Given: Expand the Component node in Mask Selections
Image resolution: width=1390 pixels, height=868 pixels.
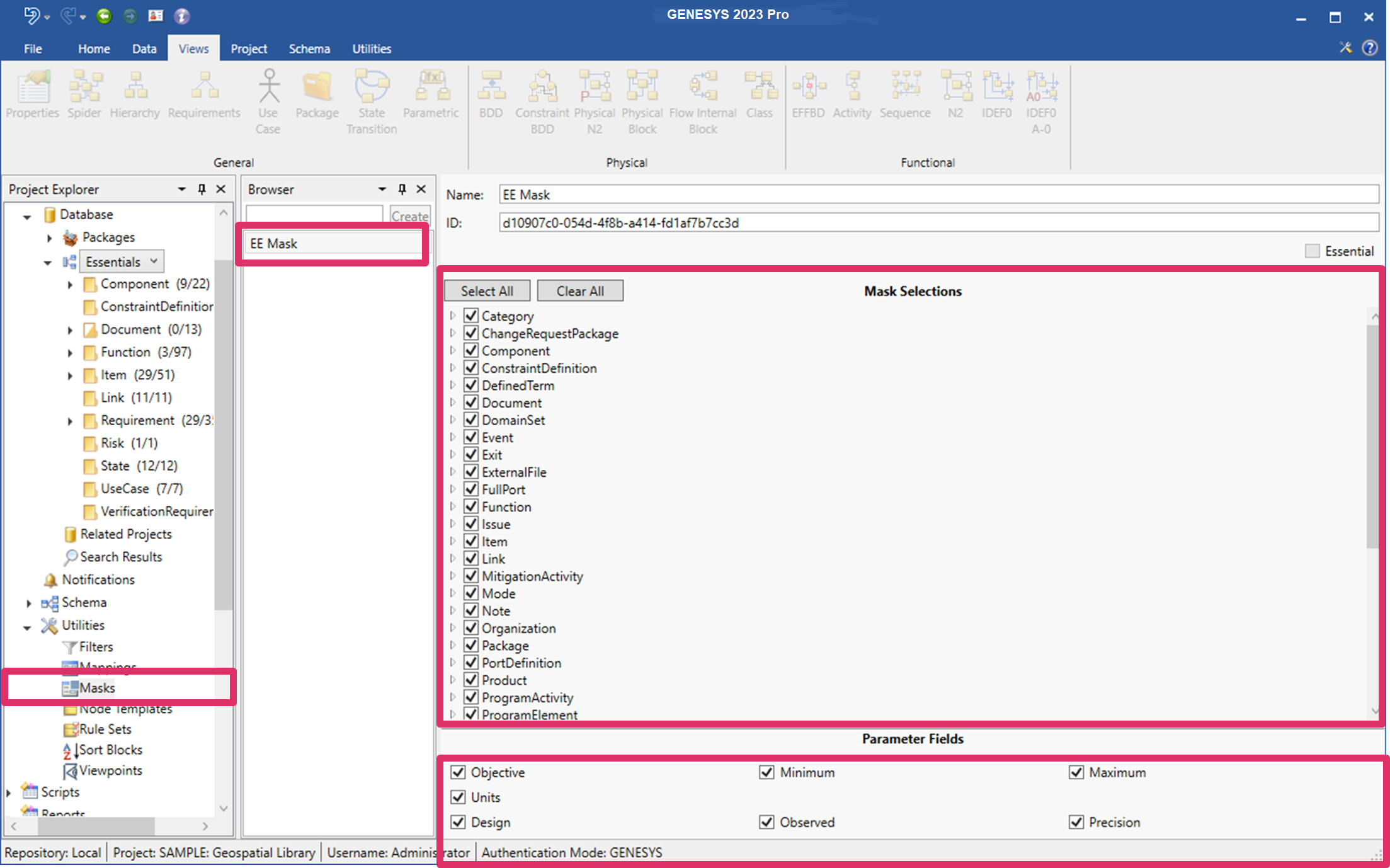Looking at the screenshot, I should pos(452,351).
